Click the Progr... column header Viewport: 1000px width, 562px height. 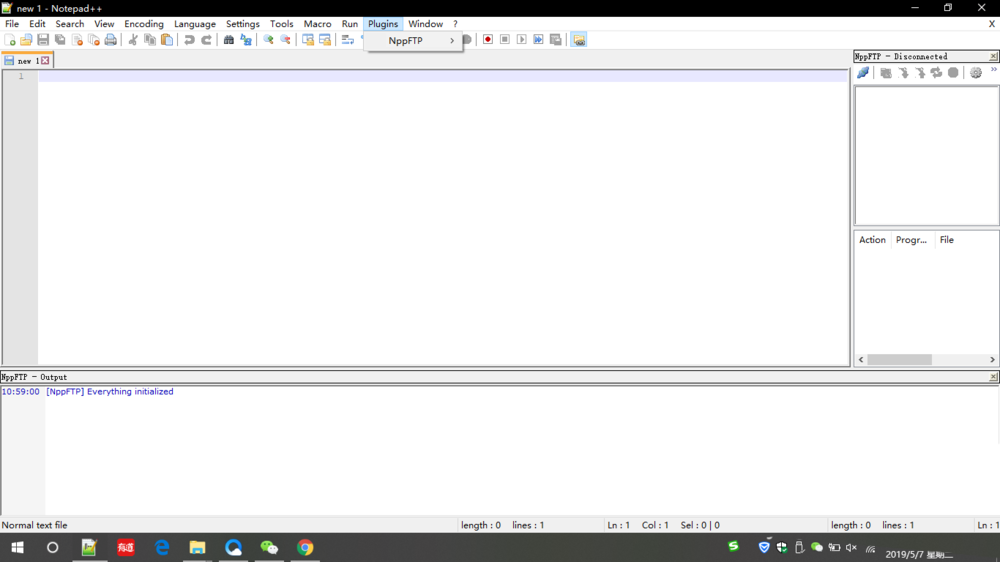(x=911, y=240)
